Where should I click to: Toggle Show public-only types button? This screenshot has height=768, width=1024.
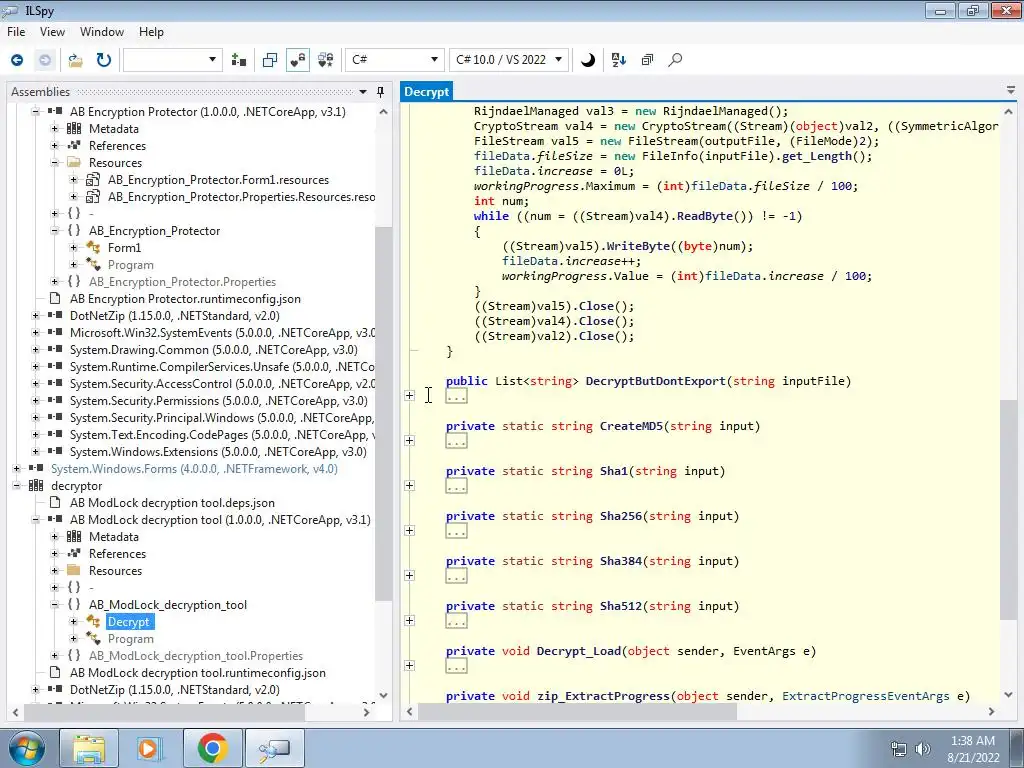tap(270, 60)
